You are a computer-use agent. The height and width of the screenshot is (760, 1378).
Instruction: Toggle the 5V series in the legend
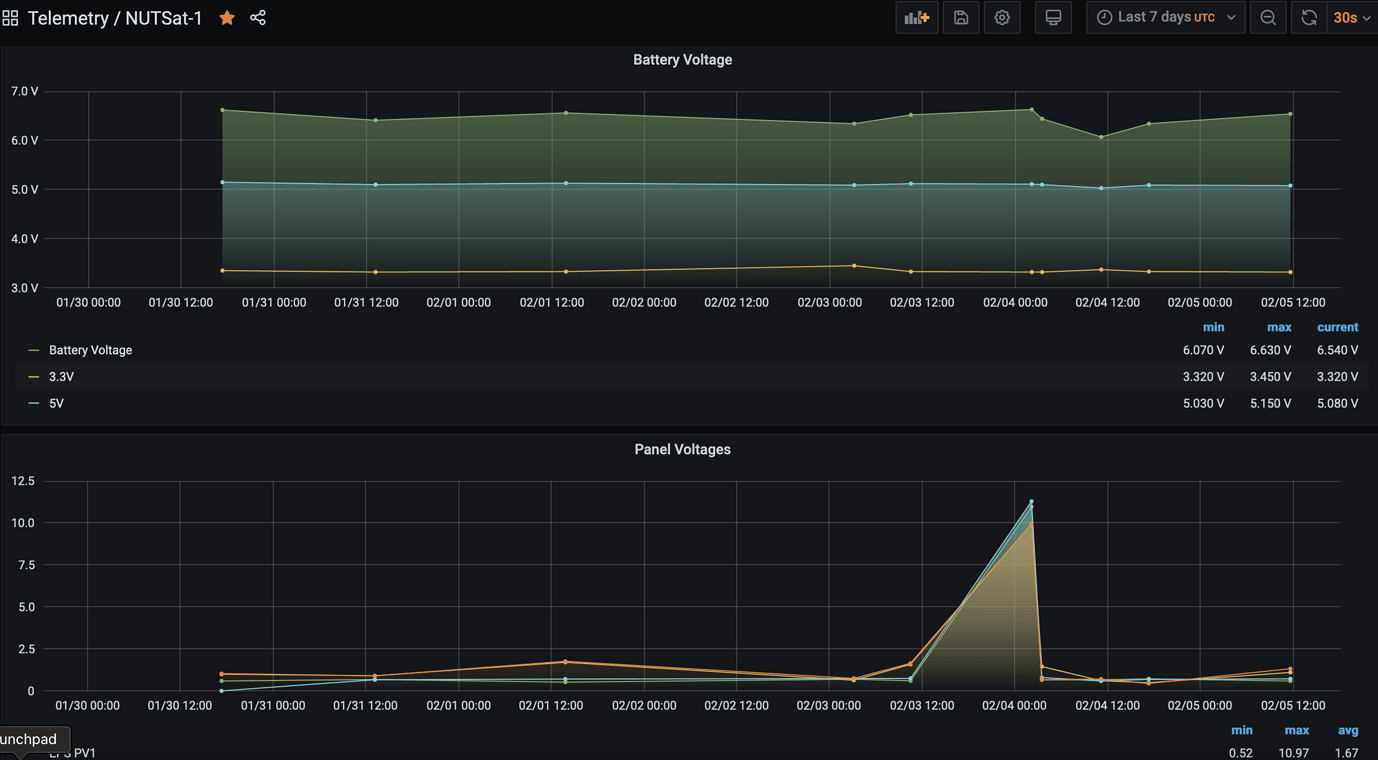56,403
